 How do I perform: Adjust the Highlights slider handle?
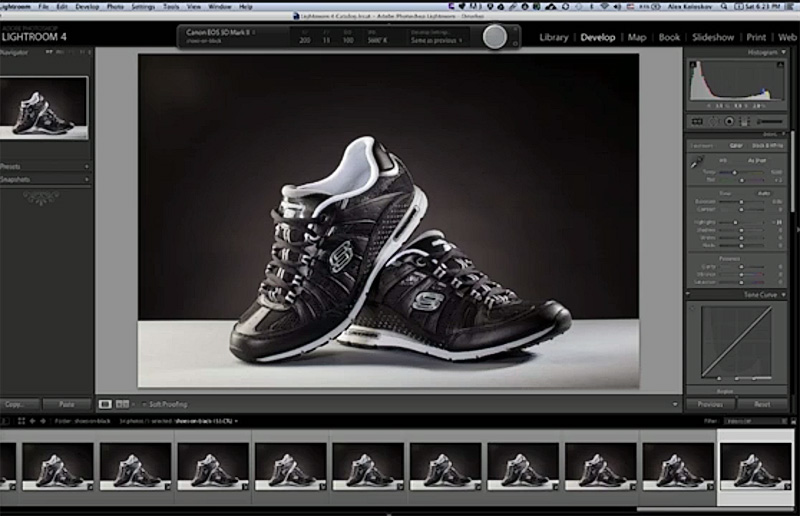point(735,223)
